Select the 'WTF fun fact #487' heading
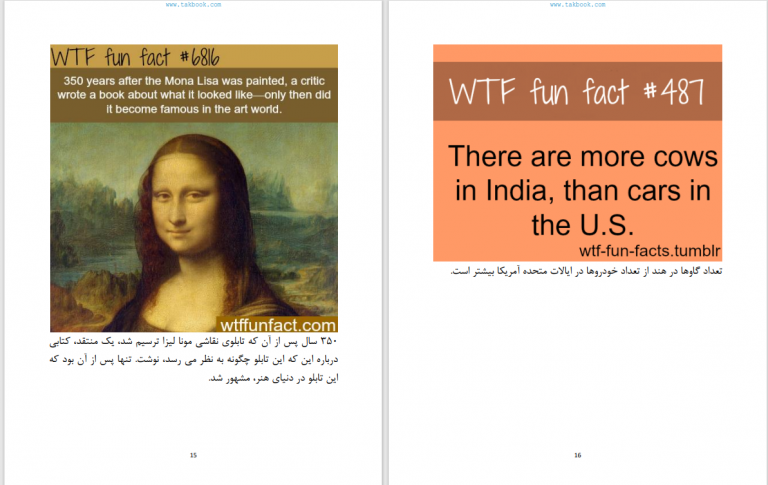 click(x=577, y=92)
